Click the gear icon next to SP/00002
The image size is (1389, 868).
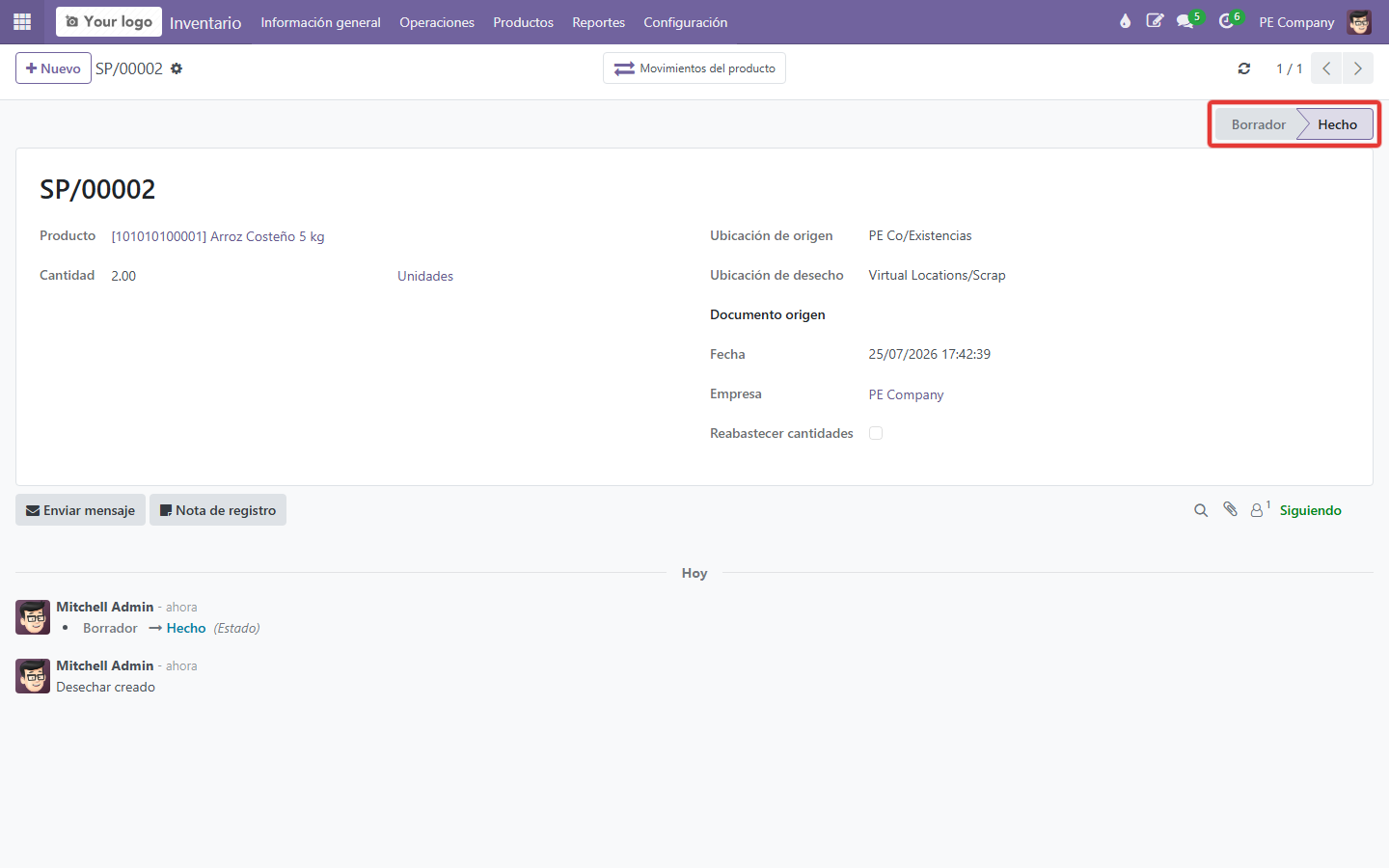pos(177,68)
